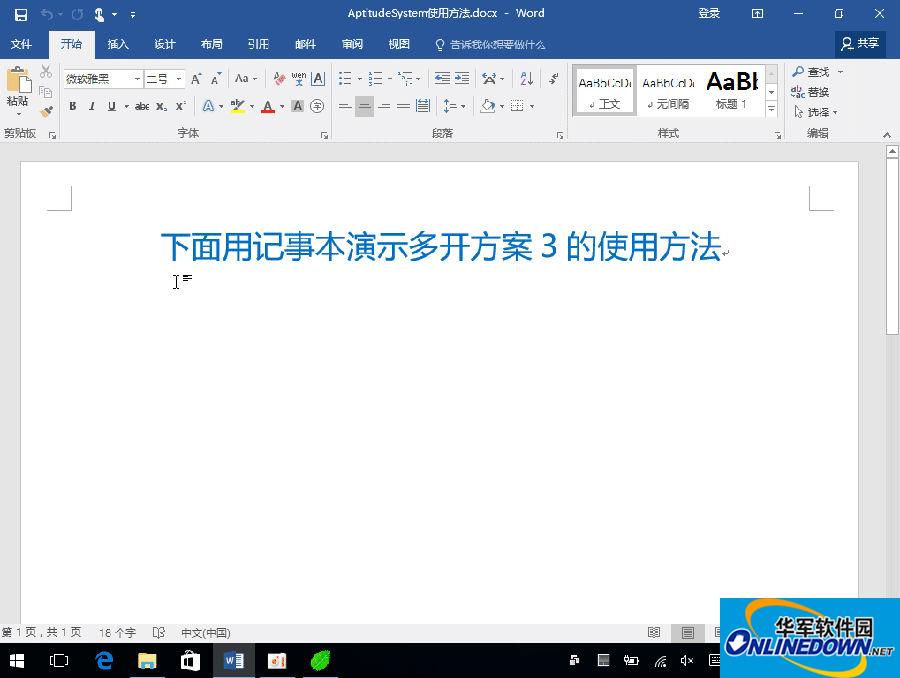Undo the last action in title bar
This screenshot has height=678, width=900.
click(46, 14)
